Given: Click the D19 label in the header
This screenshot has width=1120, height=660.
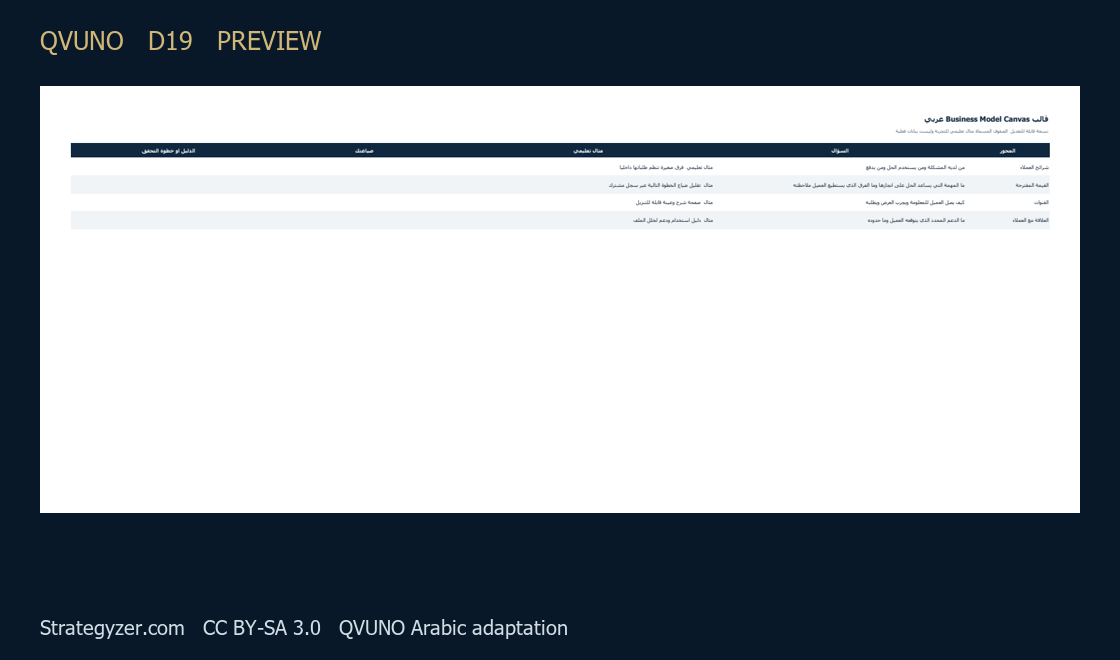Looking at the screenshot, I should [x=170, y=41].
